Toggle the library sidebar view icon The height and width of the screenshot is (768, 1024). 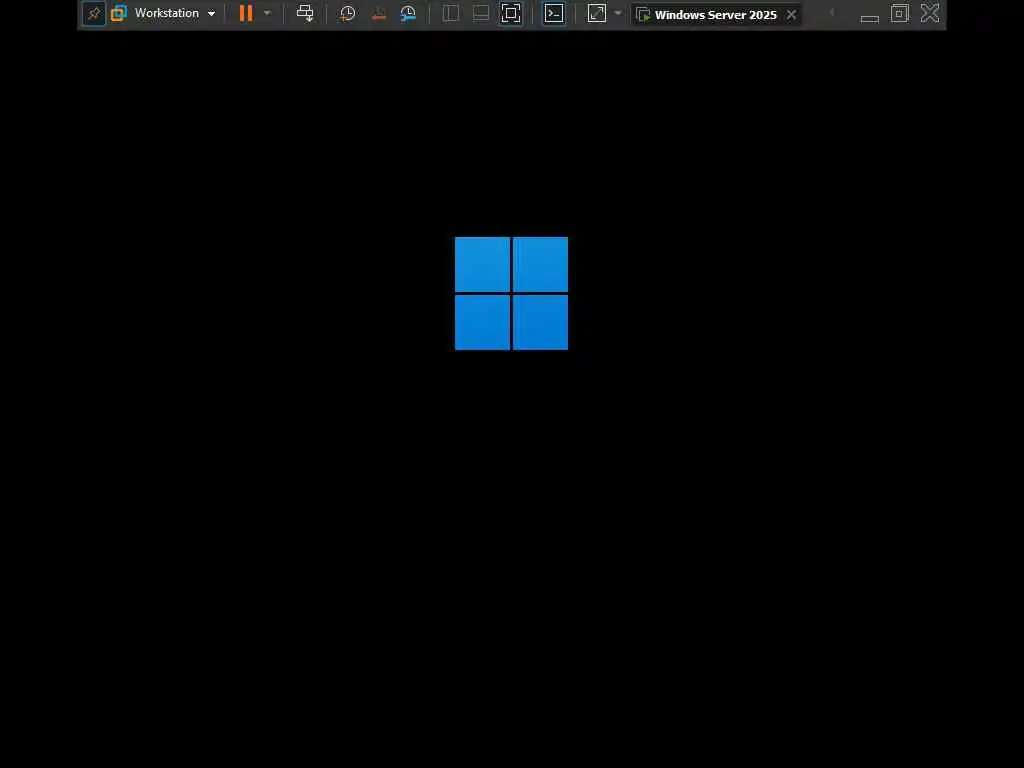click(x=451, y=13)
